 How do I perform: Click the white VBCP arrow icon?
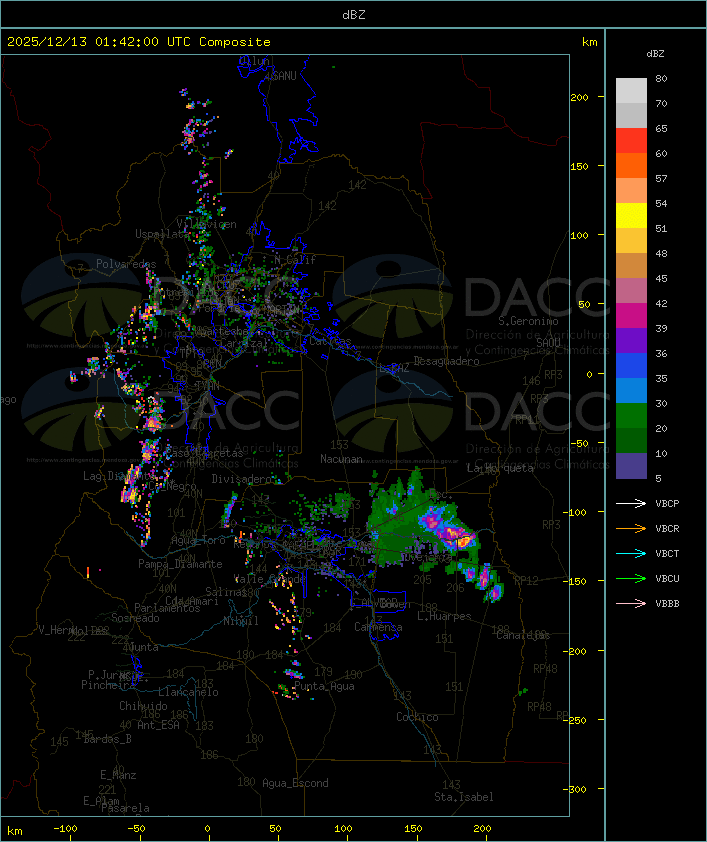(631, 503)
